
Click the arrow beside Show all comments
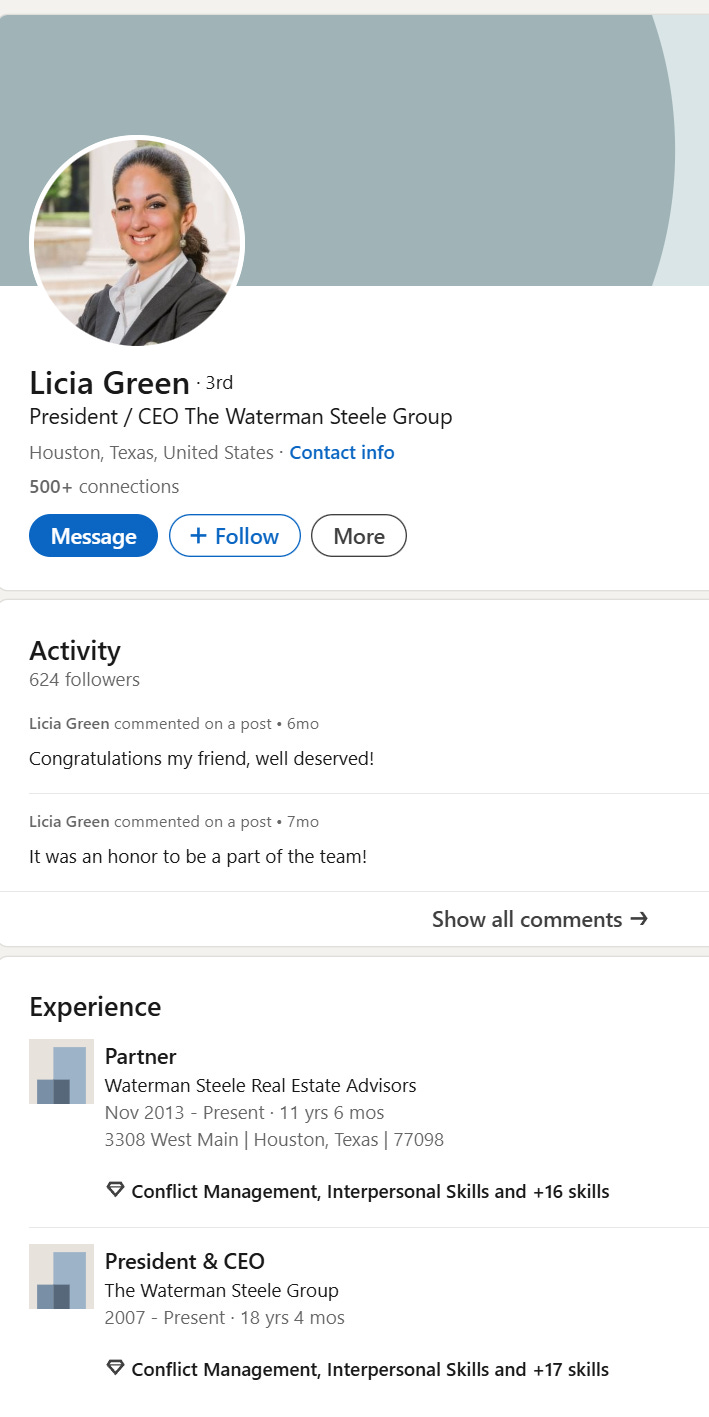pyautogui.click(x=639, y=919)
